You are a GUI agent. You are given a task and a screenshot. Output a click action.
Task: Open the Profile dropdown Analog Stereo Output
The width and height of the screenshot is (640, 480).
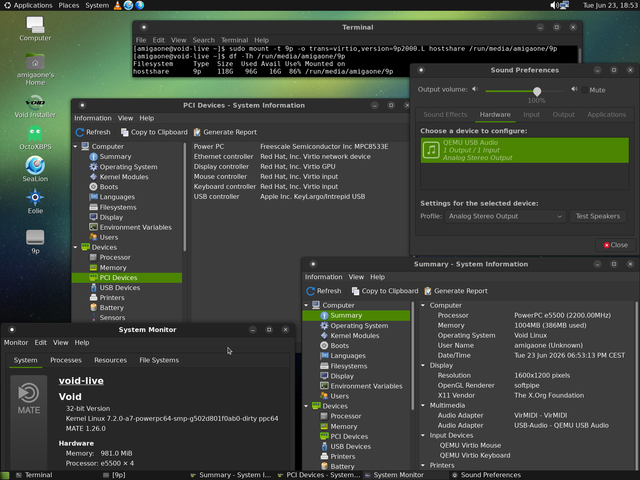coord(505,216)
